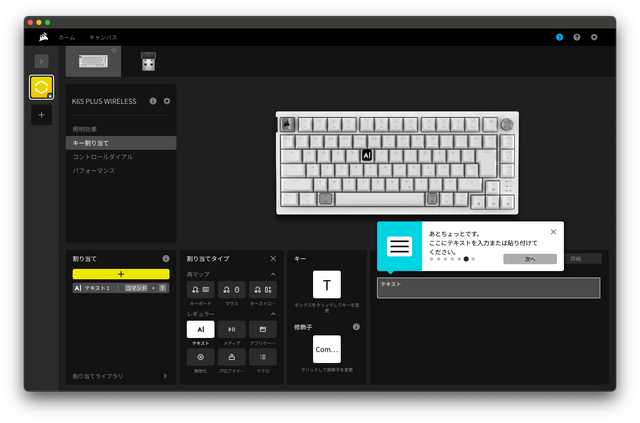Open the K65 Plus Wireless device settings gear
This screenshot has width=640, height=423.
point(167,101)
